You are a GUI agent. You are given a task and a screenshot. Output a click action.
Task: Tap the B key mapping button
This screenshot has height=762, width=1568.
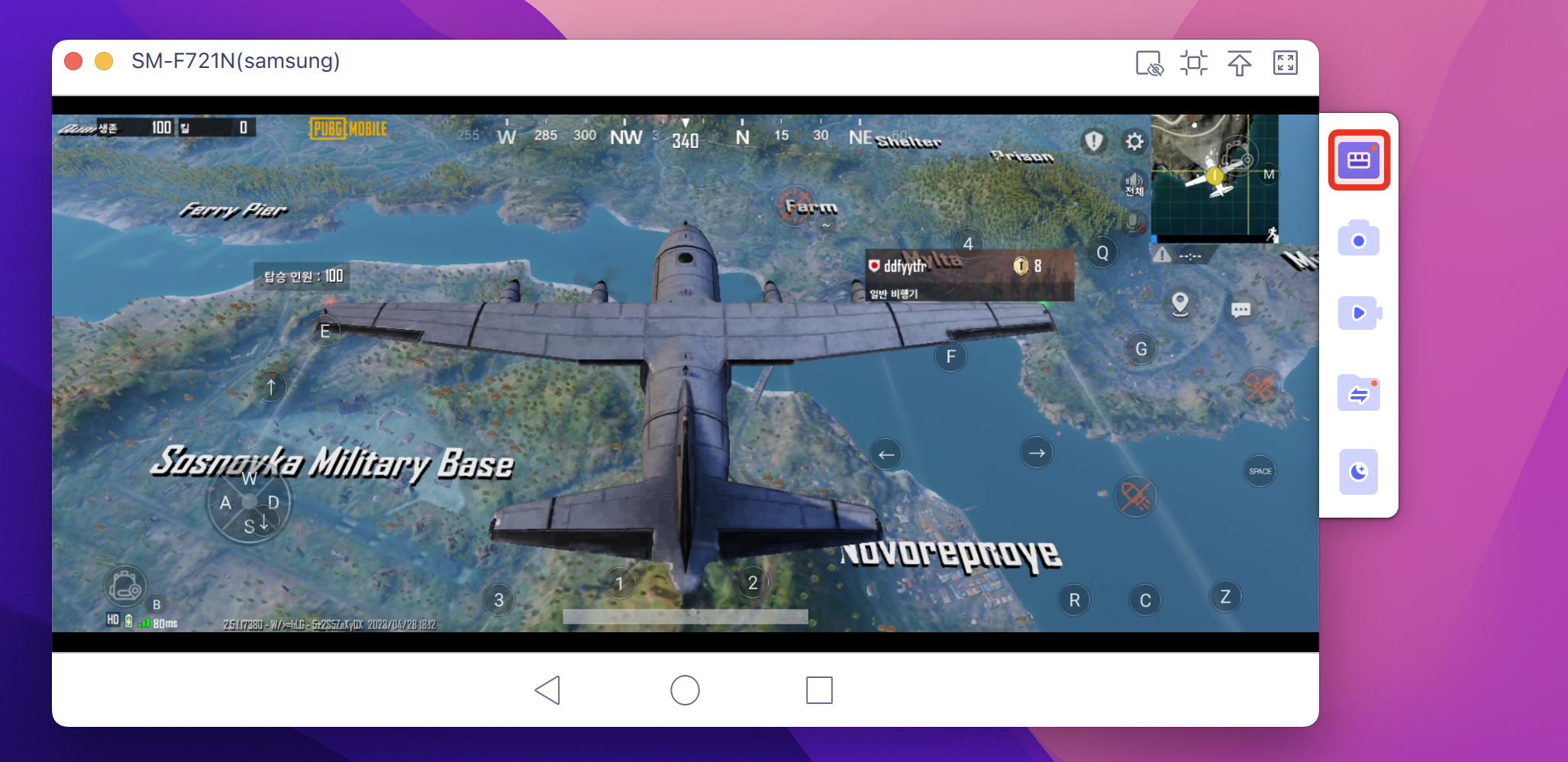tap(156, 605)
